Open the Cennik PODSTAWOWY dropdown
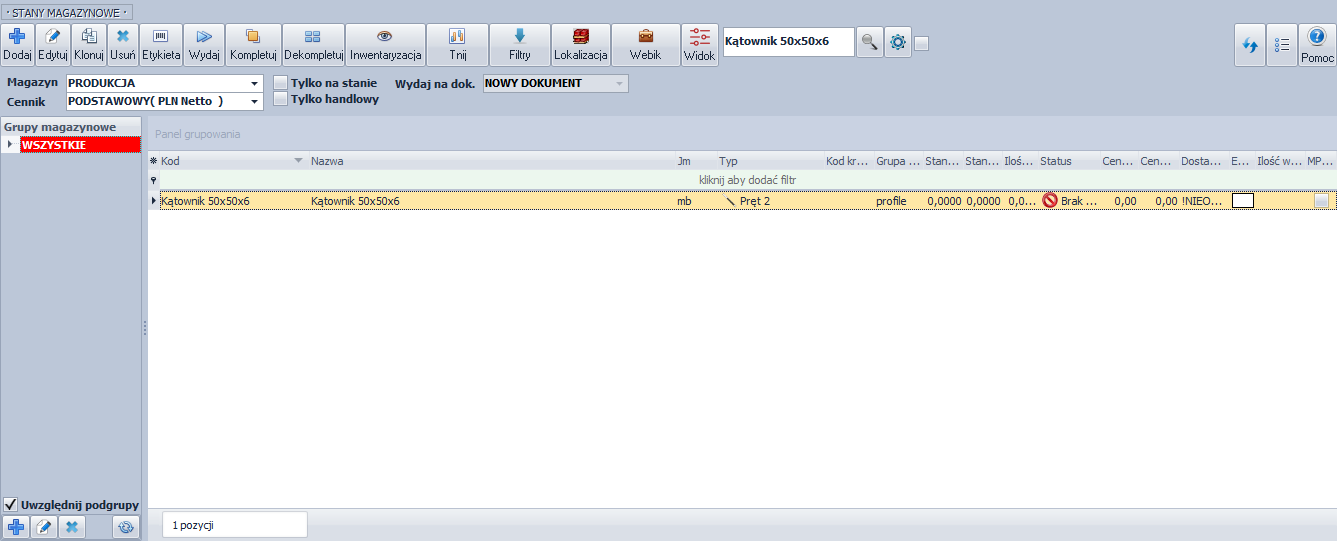The image size is (1337, 541). pyautogui.click(x=255, y=102)
